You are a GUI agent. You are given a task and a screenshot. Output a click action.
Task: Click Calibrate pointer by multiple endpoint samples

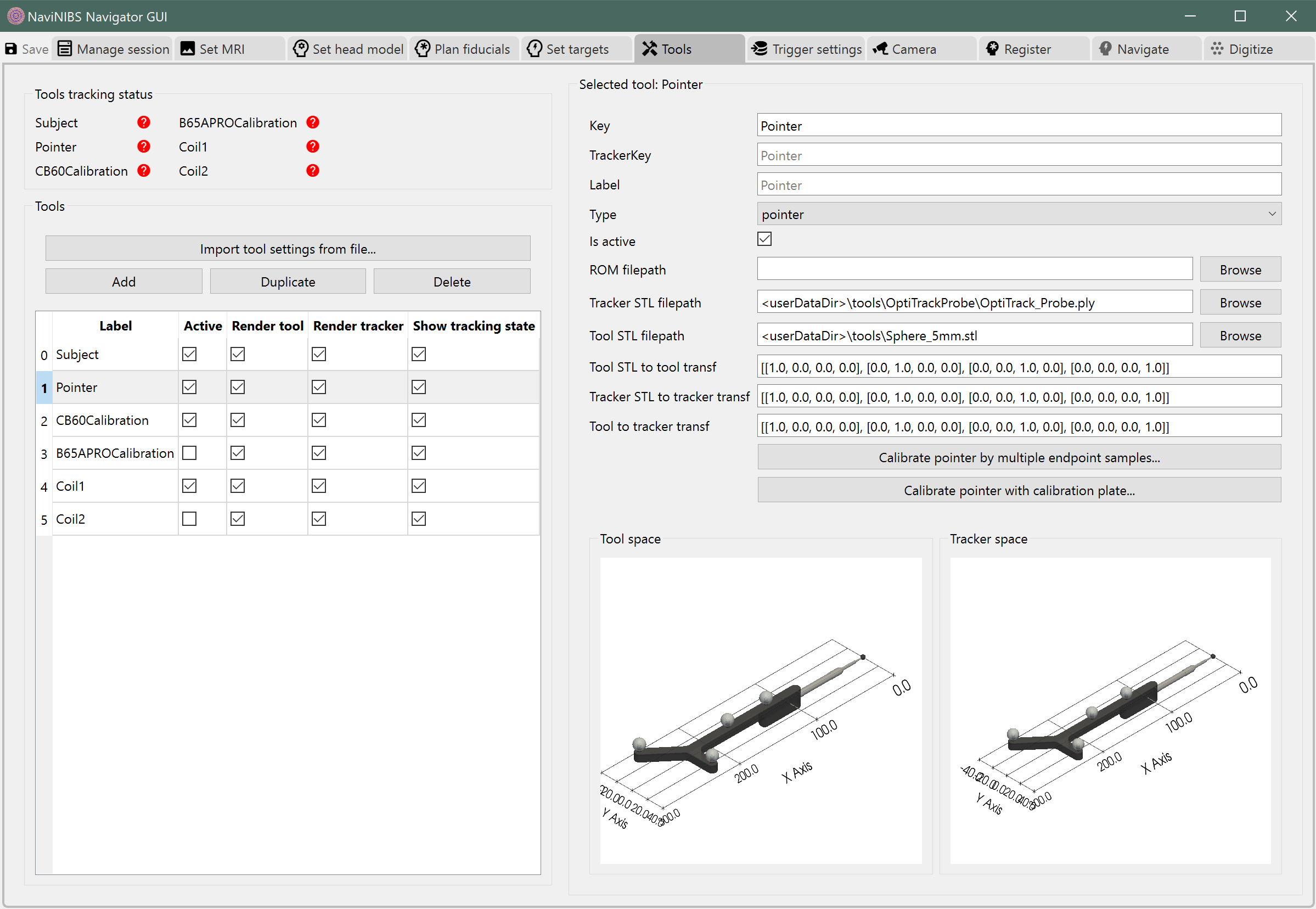1019,457
